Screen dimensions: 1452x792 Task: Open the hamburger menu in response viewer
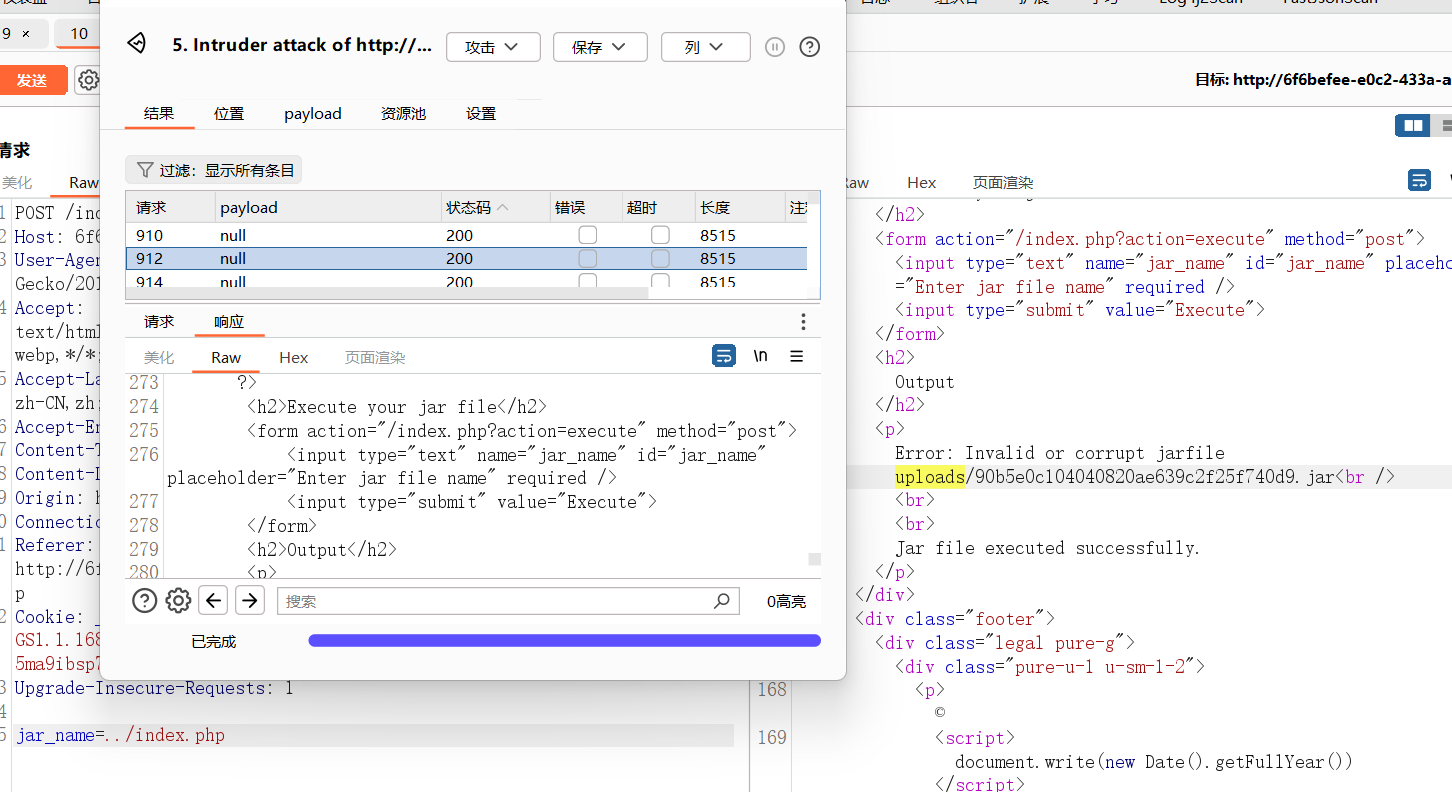[797, 356]
